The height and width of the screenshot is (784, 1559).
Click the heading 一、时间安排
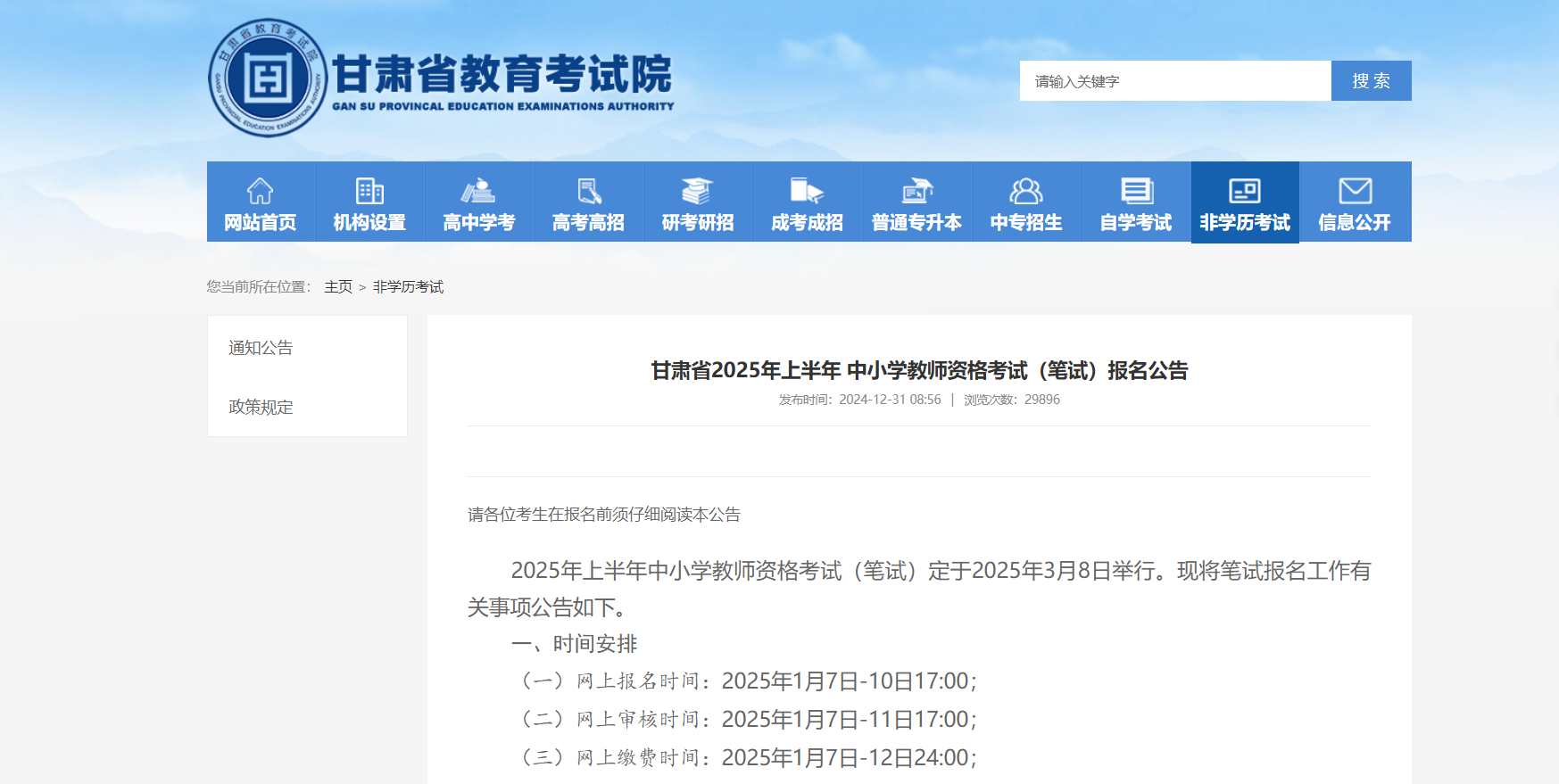pyautogui.click(x=575, y=644)
